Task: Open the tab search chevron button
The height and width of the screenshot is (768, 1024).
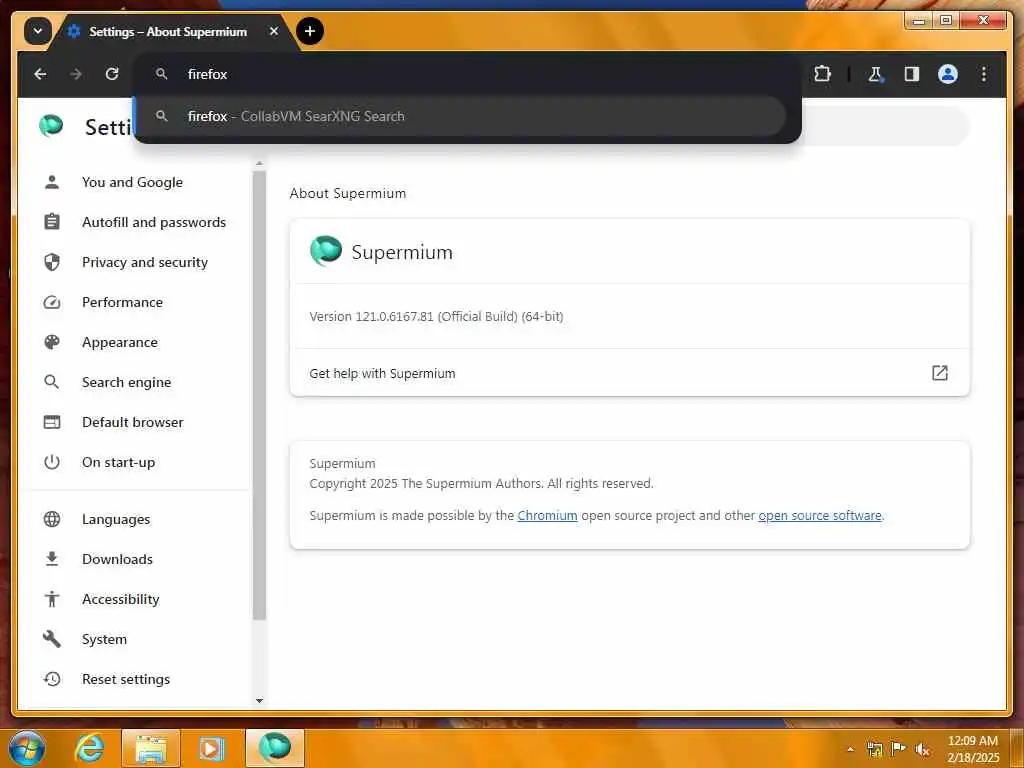Action: click(x=37, y=31)
